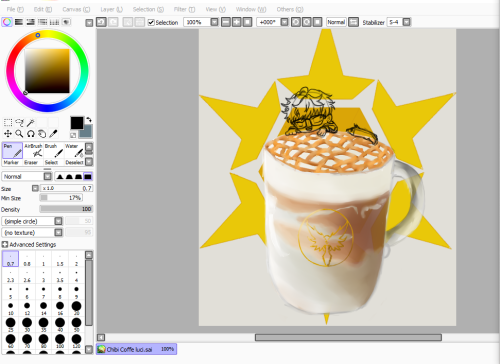Open the rotation angle dropdown
Viewport: 500px width, 364px height.
pos(284,22)
